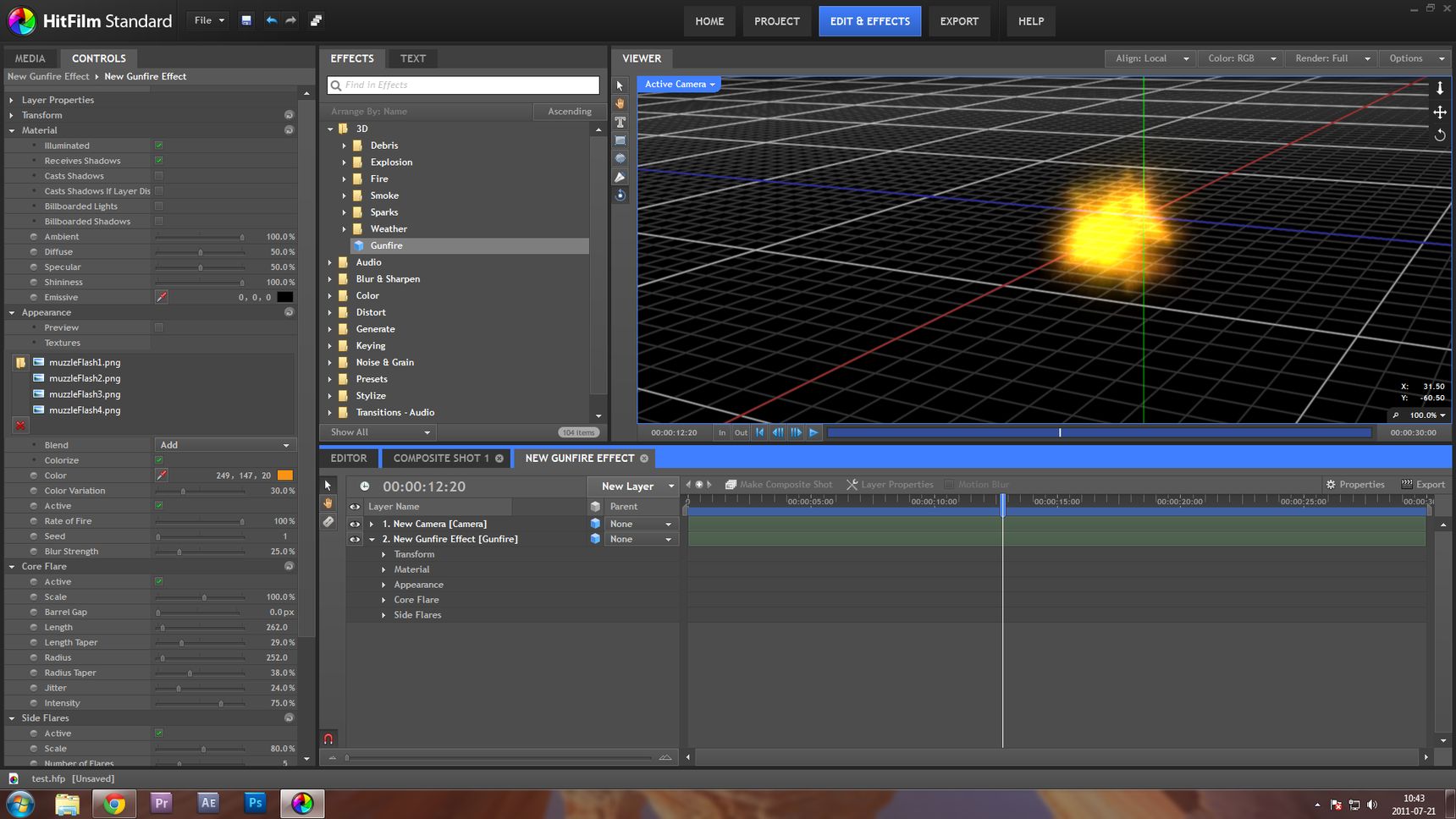Click the viewer rotate view icon
This screenshot has width=1456, height=819.
[x=1439, y=135]
